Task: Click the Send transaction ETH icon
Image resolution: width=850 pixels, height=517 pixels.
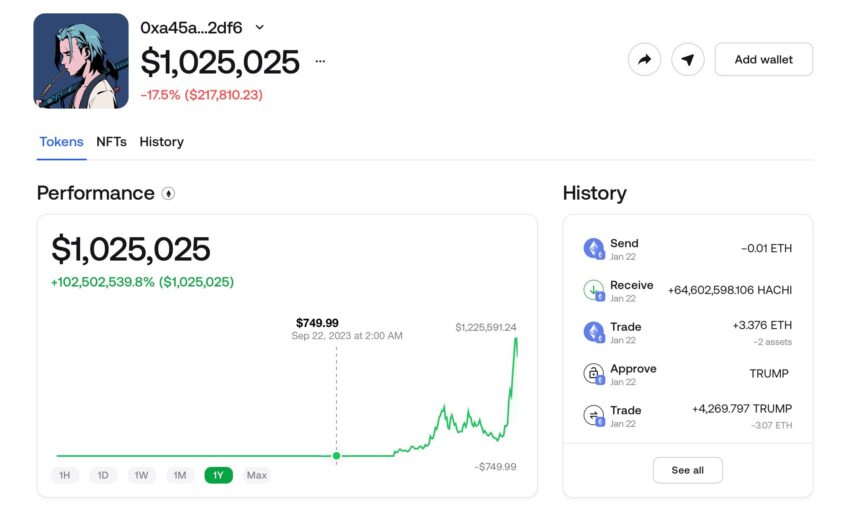Action: (594, 249)
